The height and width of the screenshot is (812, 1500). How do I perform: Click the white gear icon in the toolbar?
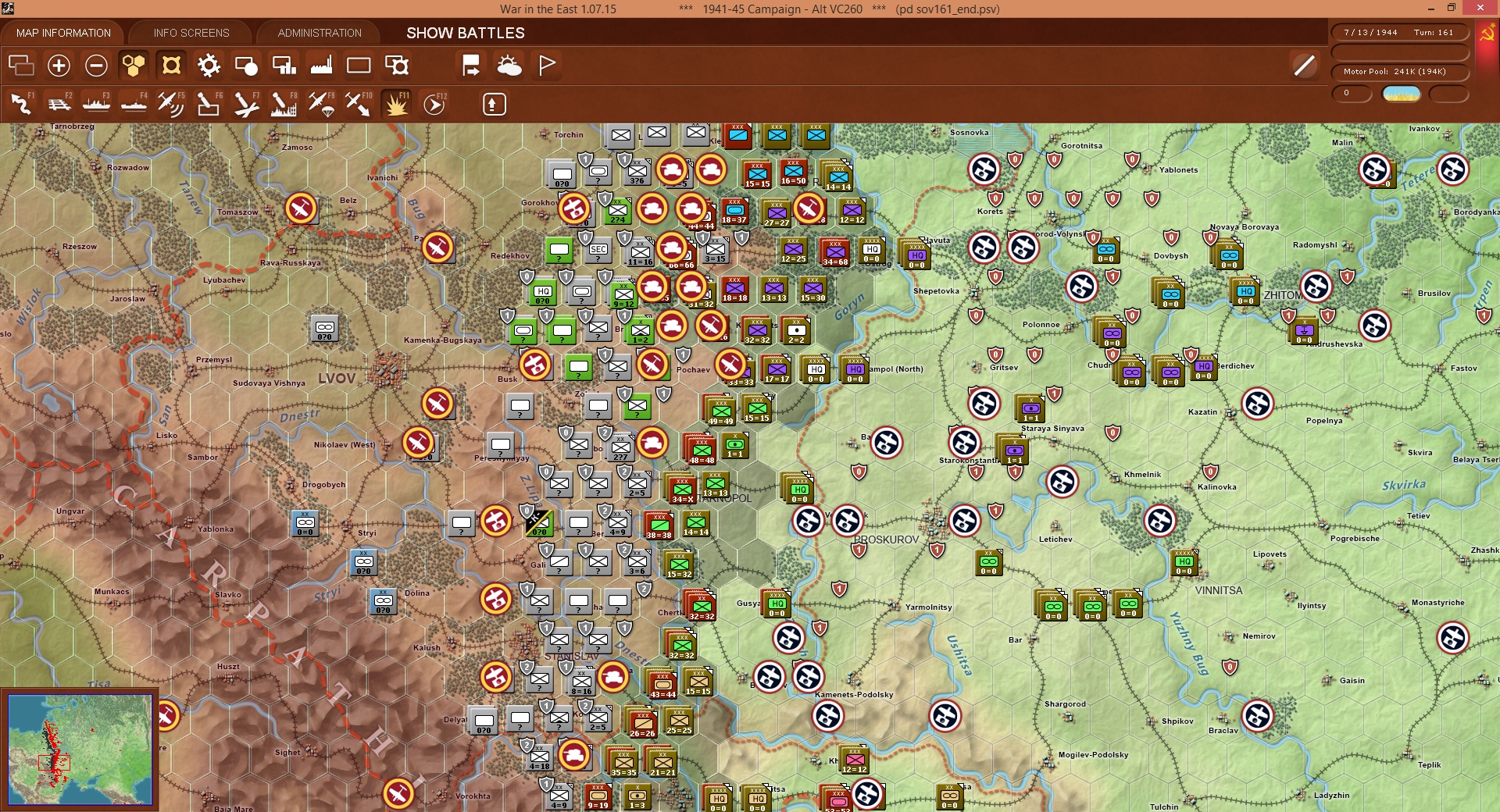[209, 66]
